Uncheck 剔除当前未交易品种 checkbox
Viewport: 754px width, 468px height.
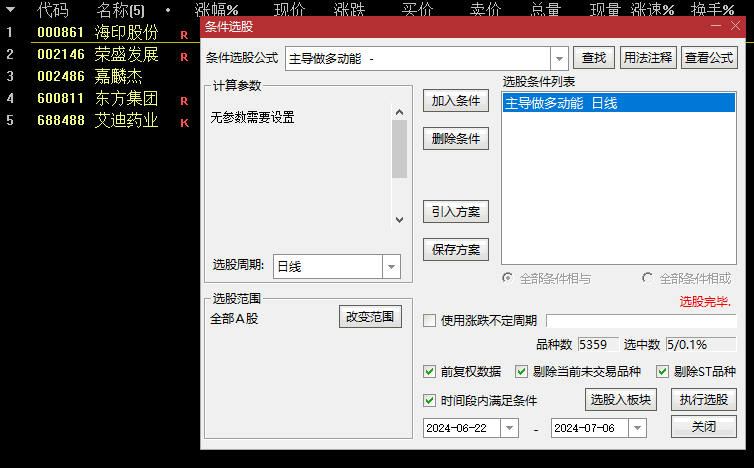pos(521,371)
